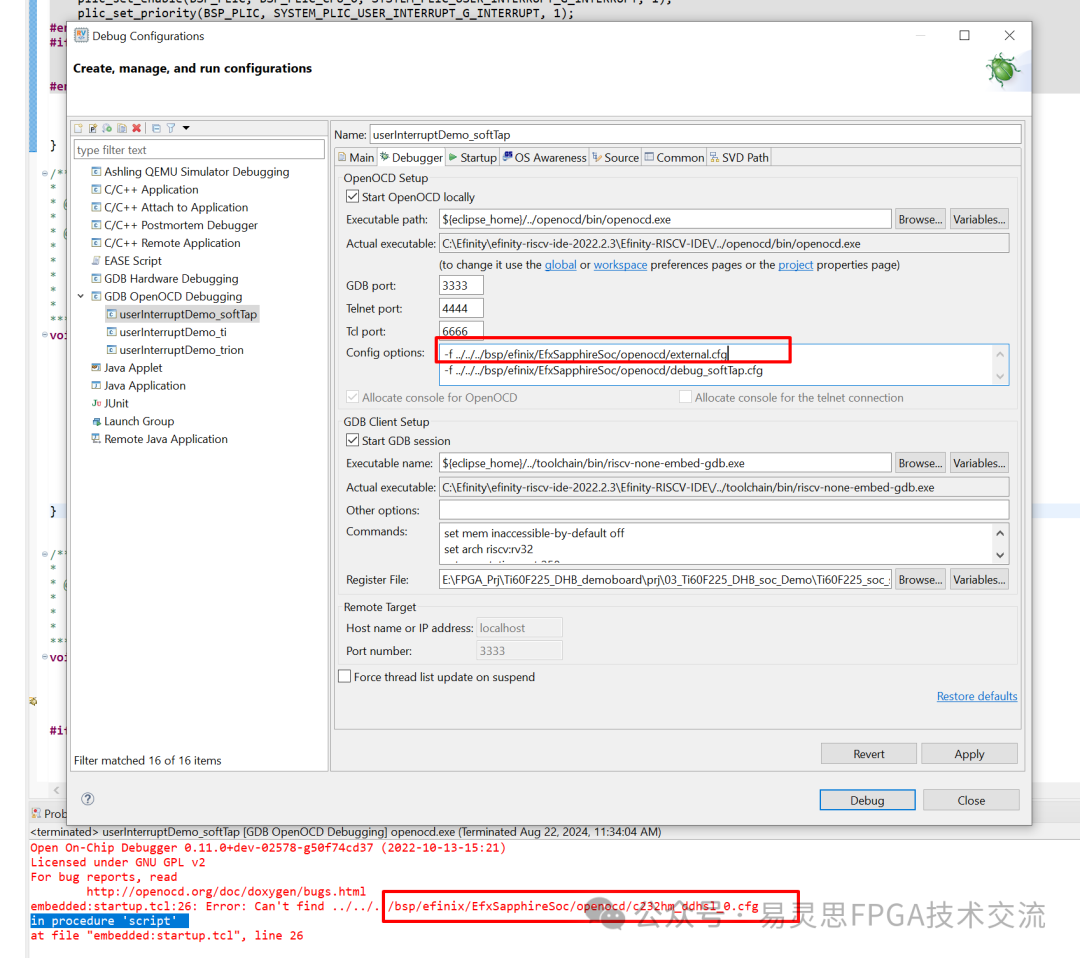Image resolution: width=1080 pixels, height=958 pixels.
Task: Select Ashling QEMU Simulator Debugging configuration type
Action: coord(196,171)
